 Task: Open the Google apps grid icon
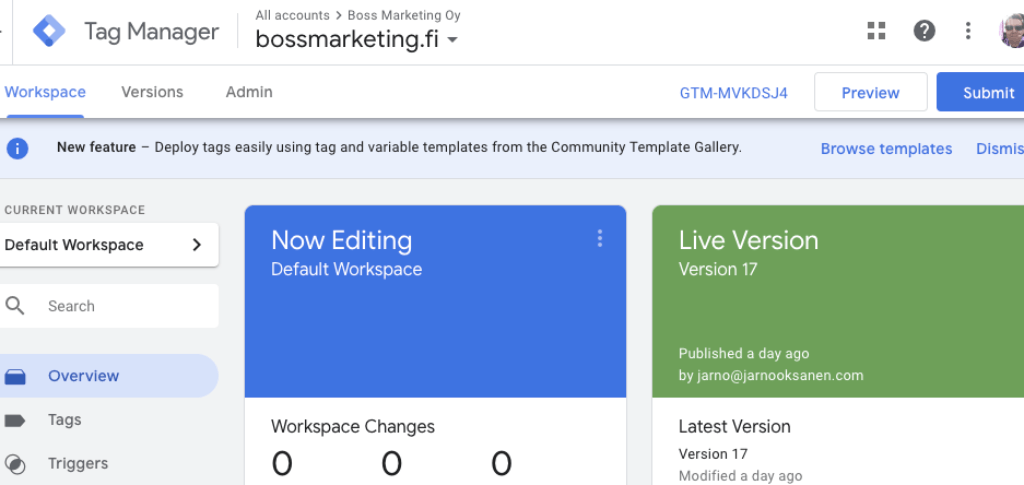tap(876, 31)
